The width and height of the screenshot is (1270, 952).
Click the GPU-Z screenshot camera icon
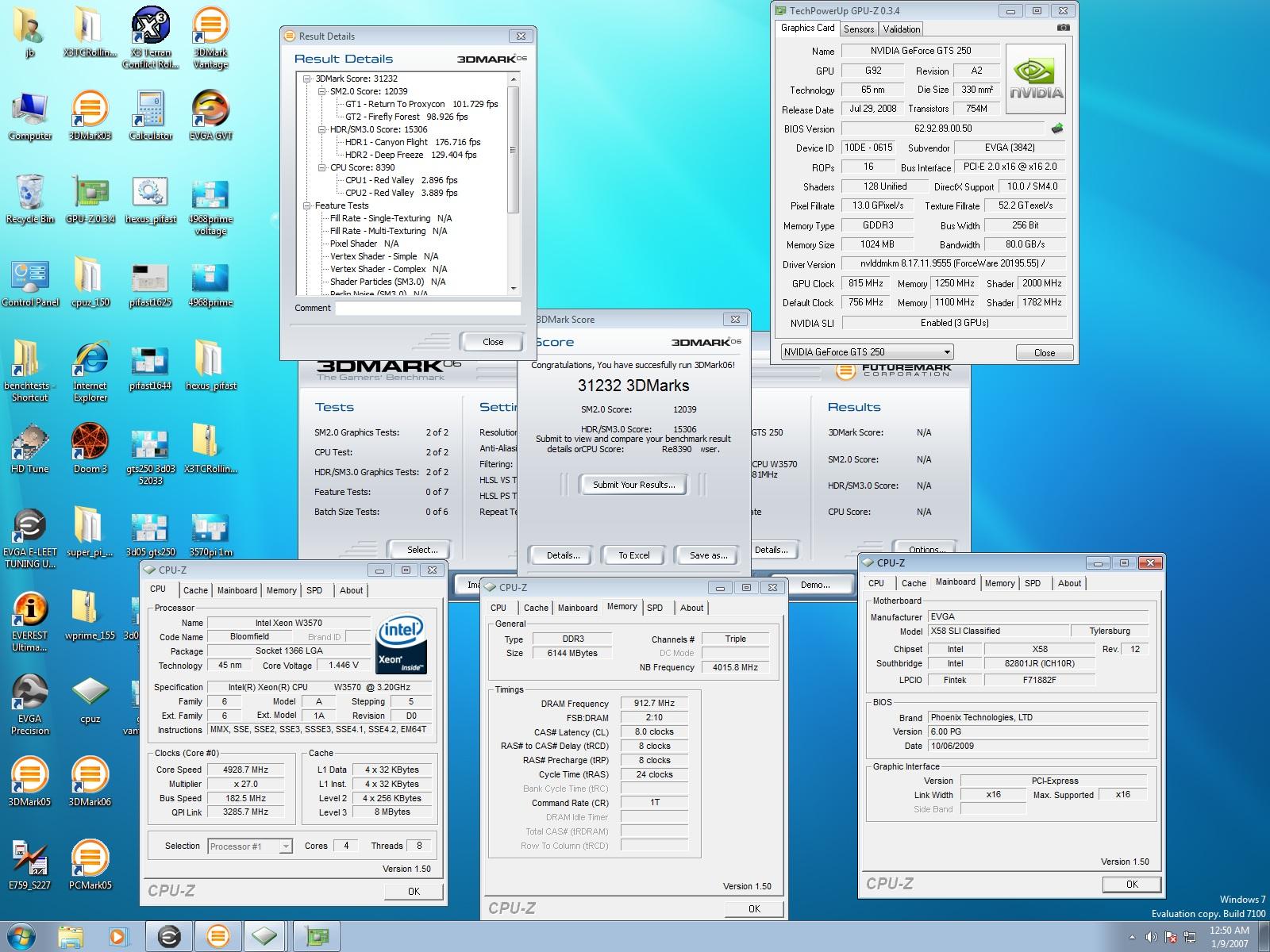(x=1063, y=28)
